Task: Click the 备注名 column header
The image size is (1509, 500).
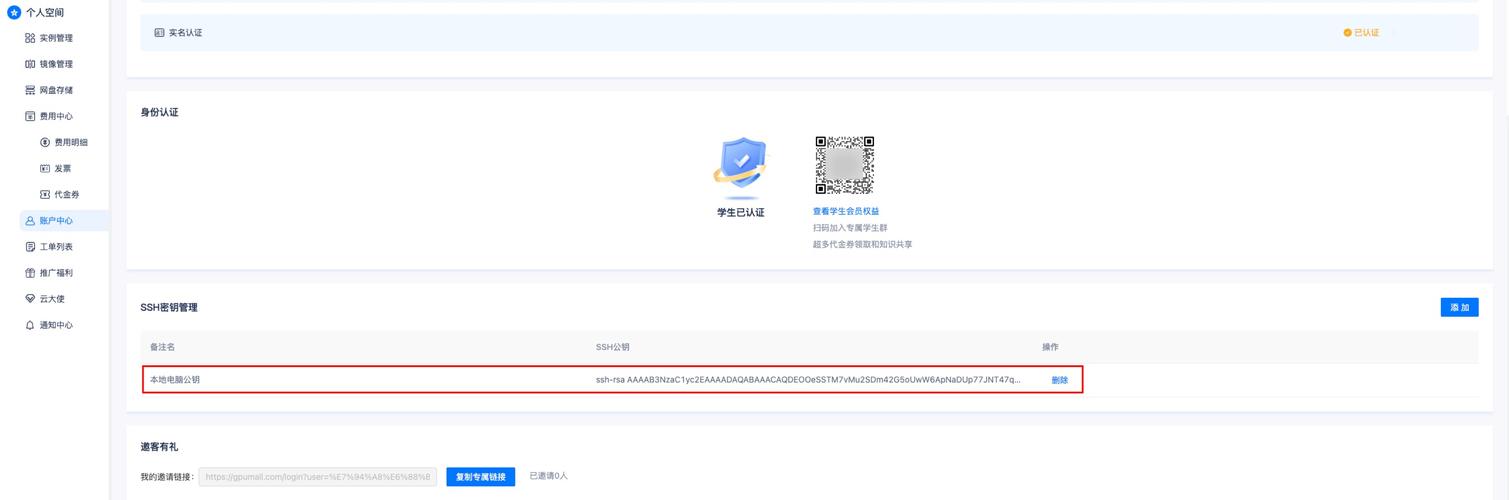Action: pos(162,347)
